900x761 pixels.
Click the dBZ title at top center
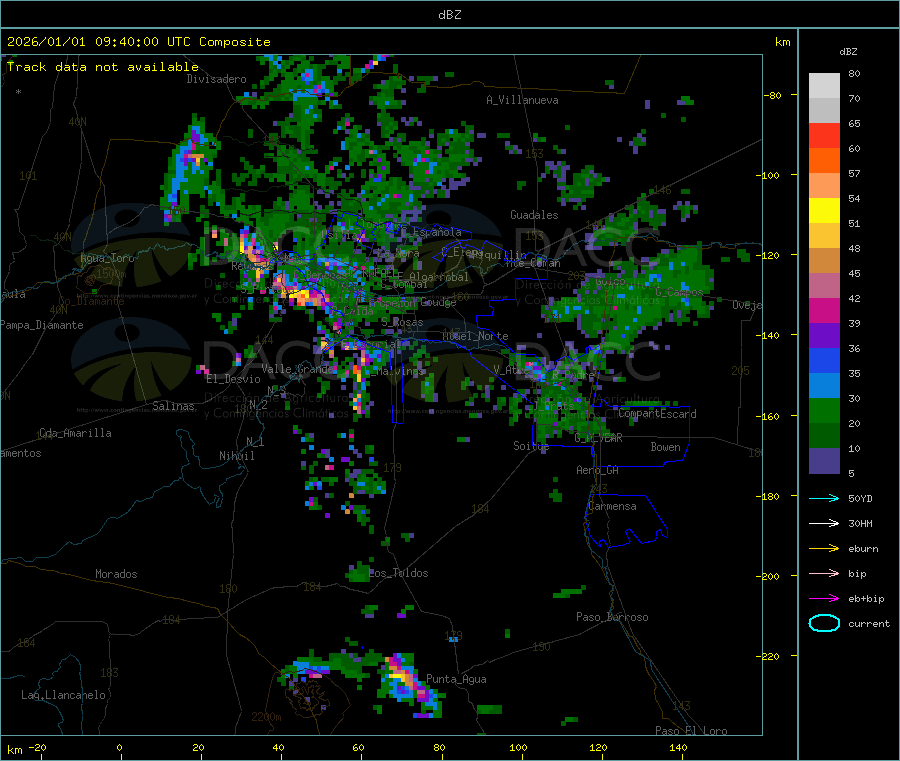pos(449,14)
